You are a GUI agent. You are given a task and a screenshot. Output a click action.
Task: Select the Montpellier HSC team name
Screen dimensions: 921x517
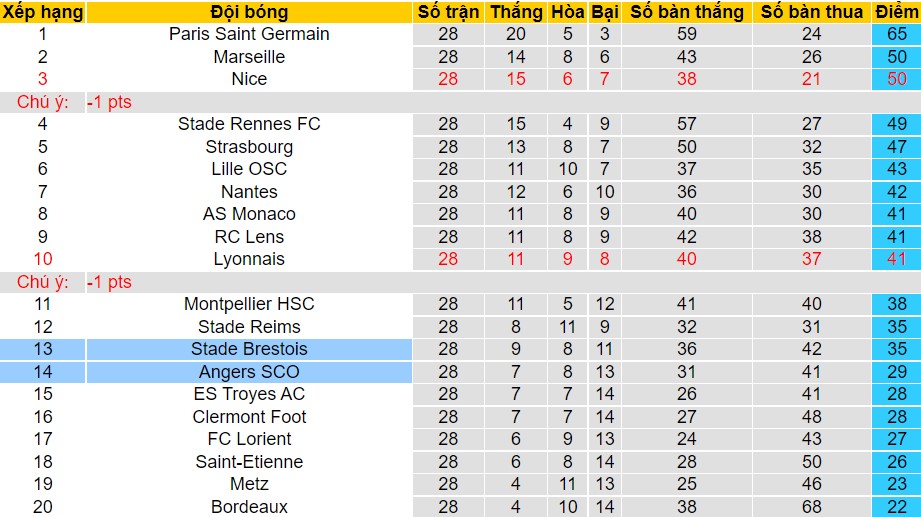click(x=249, y=304)
